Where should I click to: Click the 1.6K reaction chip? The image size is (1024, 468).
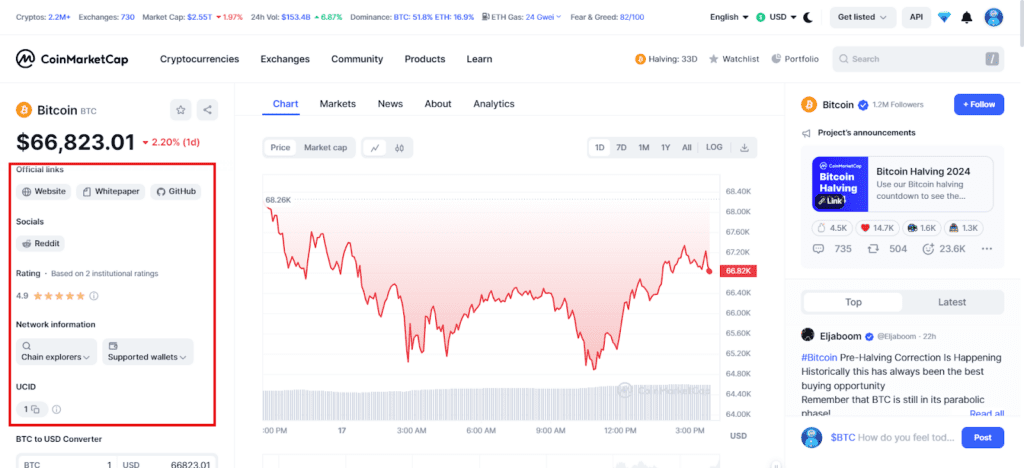(x=921, y=228)
